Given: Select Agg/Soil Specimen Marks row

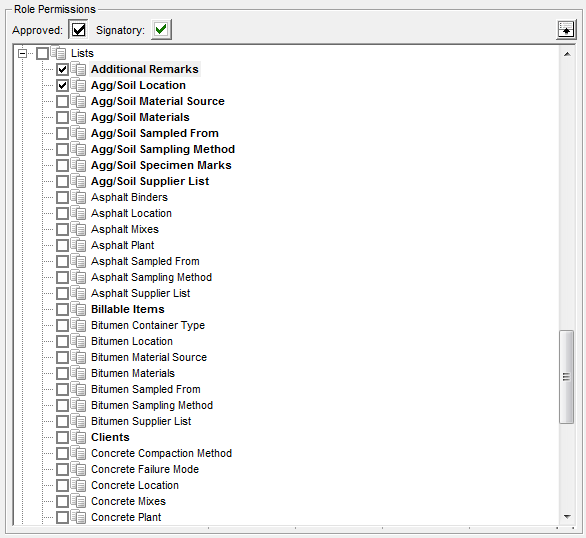Looking at the screenshot, I should click(161, 165).
